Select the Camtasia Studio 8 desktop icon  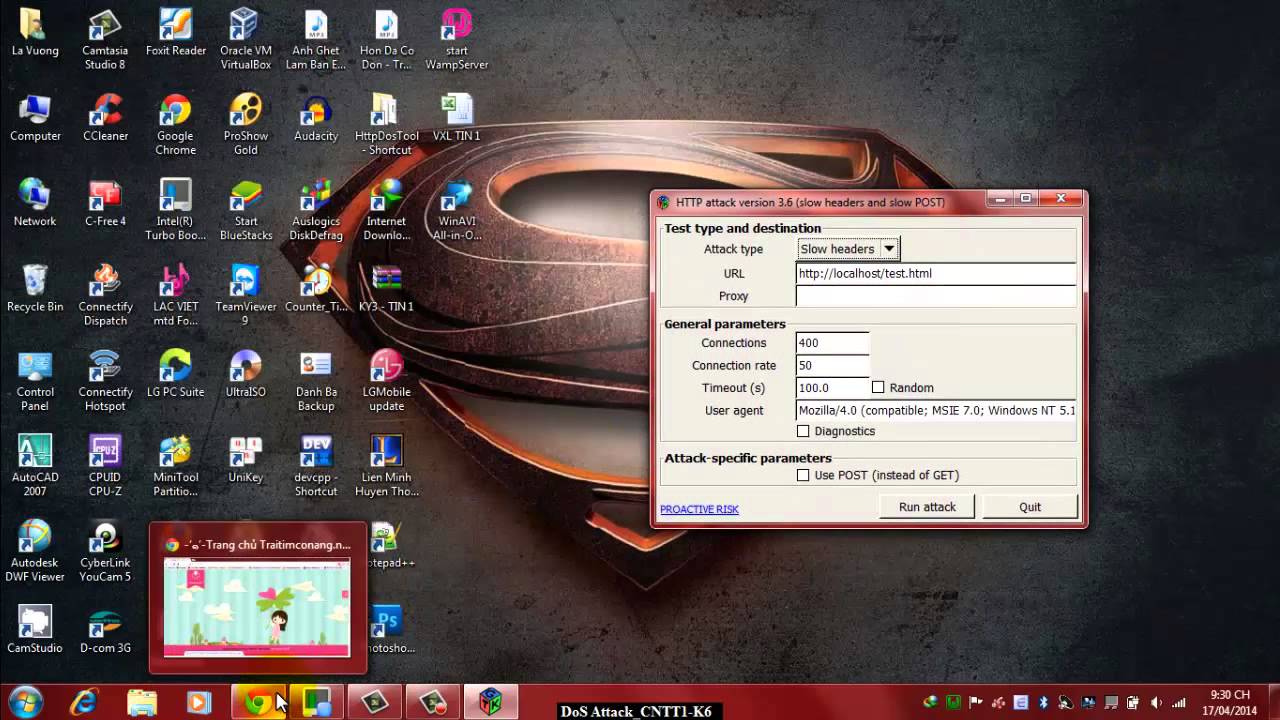[x=105, y=40]
